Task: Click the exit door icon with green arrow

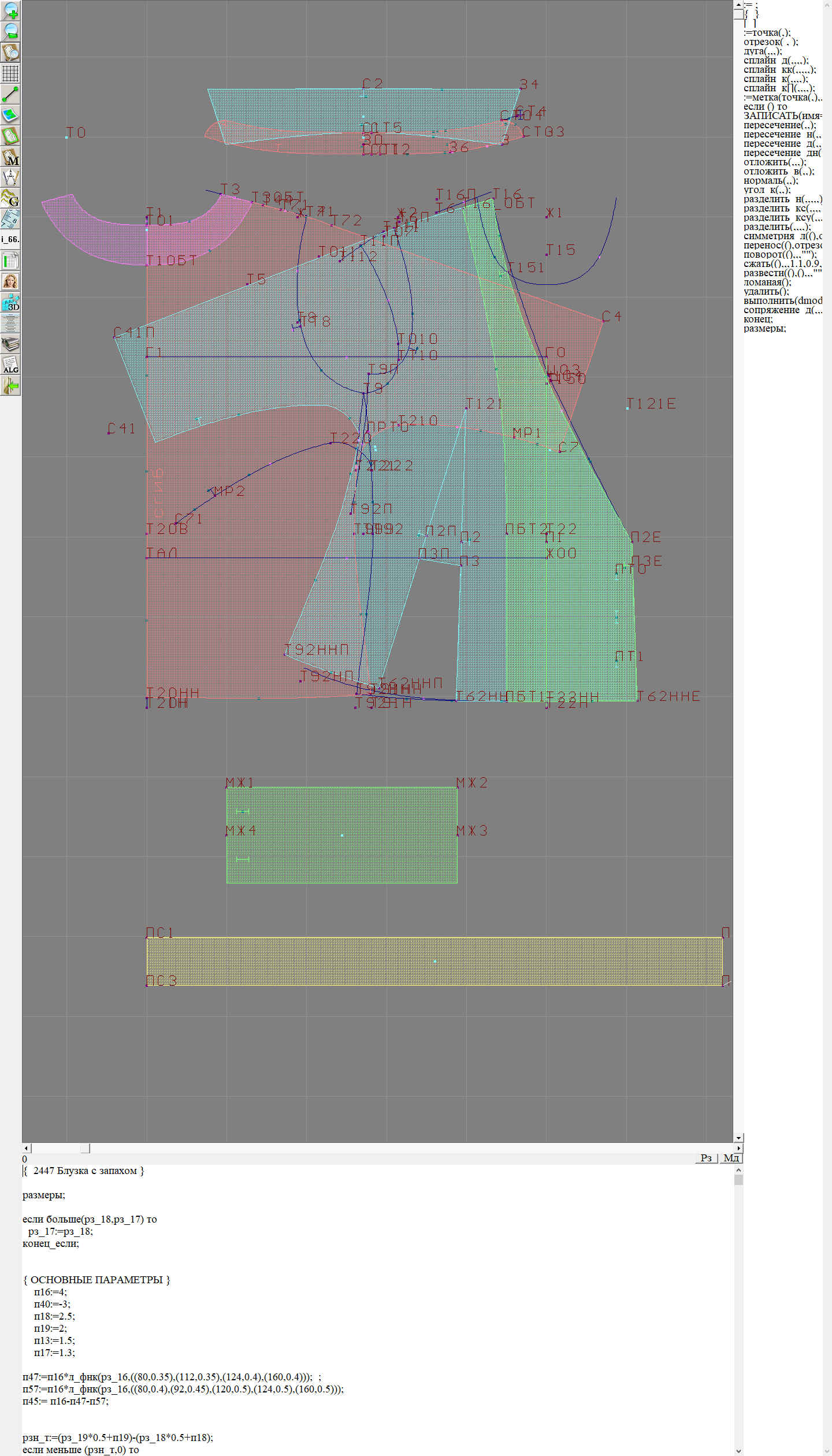Action: tap(10, 385)
